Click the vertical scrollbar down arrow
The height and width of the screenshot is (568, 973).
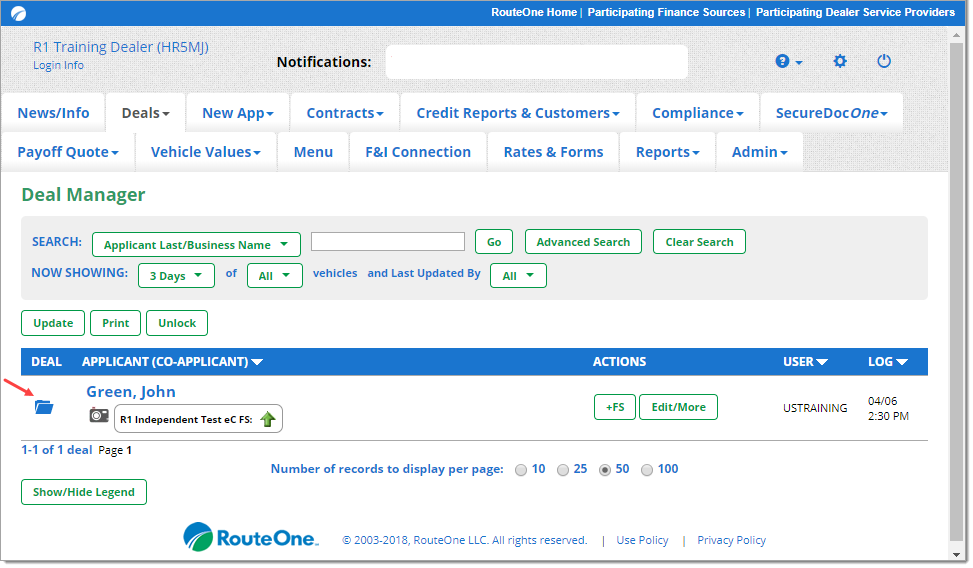pos(956,554)
